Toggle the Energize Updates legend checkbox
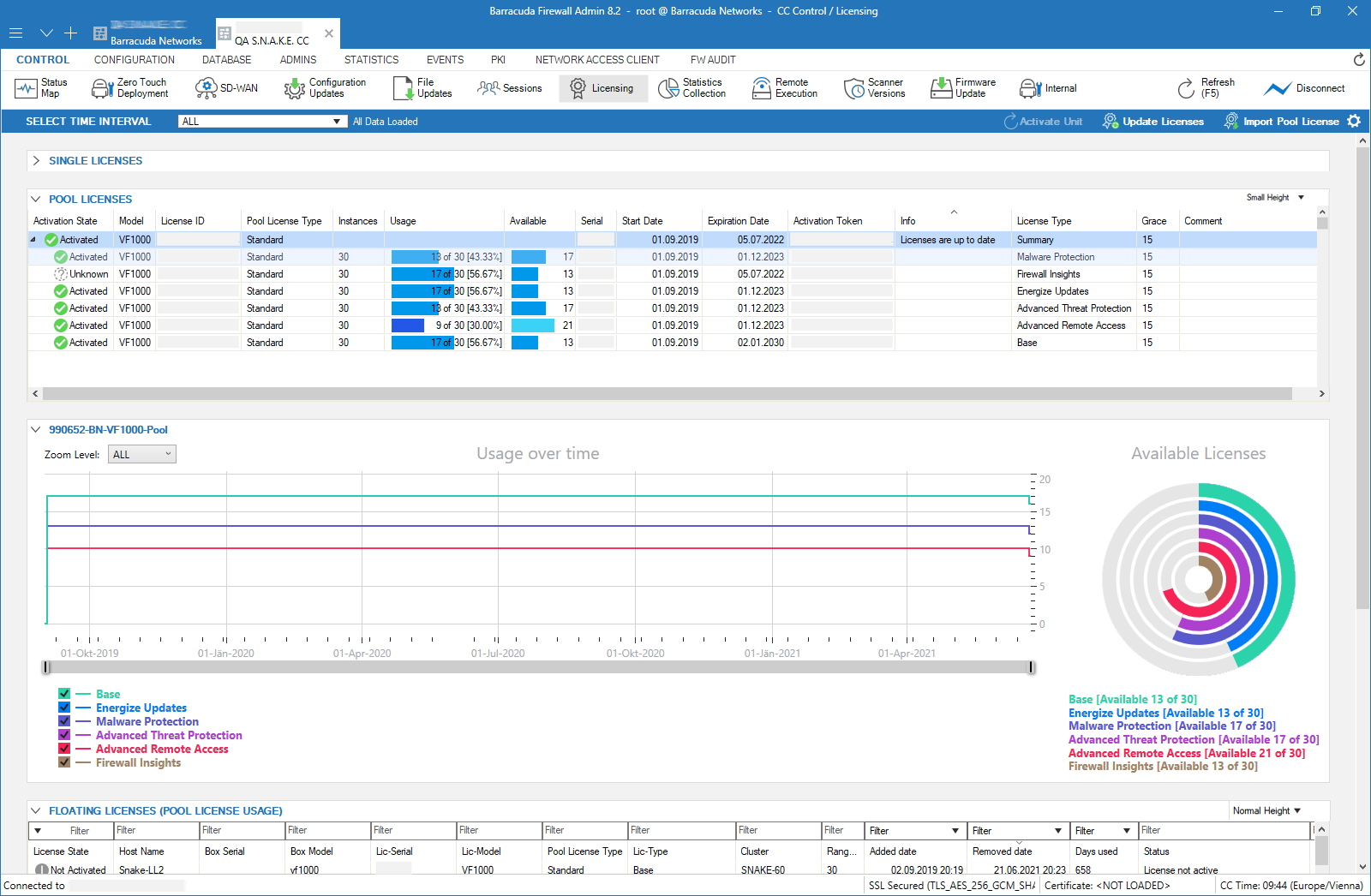Screen dimensions: 1371x896 point(64,708)
